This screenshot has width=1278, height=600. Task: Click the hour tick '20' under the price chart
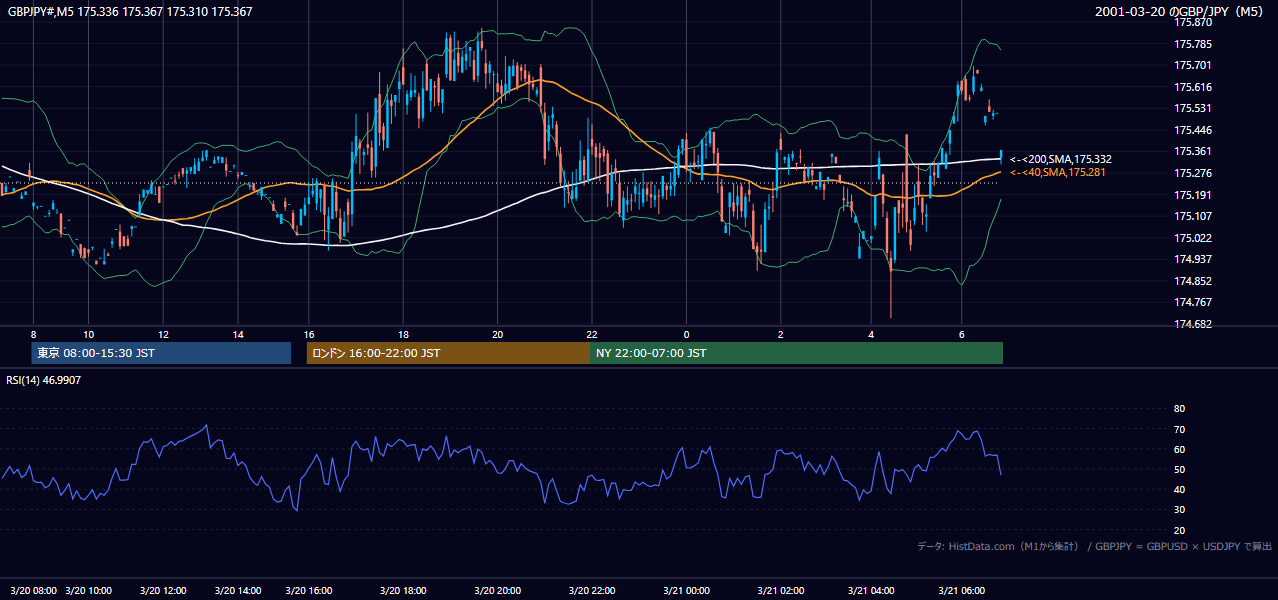pos(497,334)
